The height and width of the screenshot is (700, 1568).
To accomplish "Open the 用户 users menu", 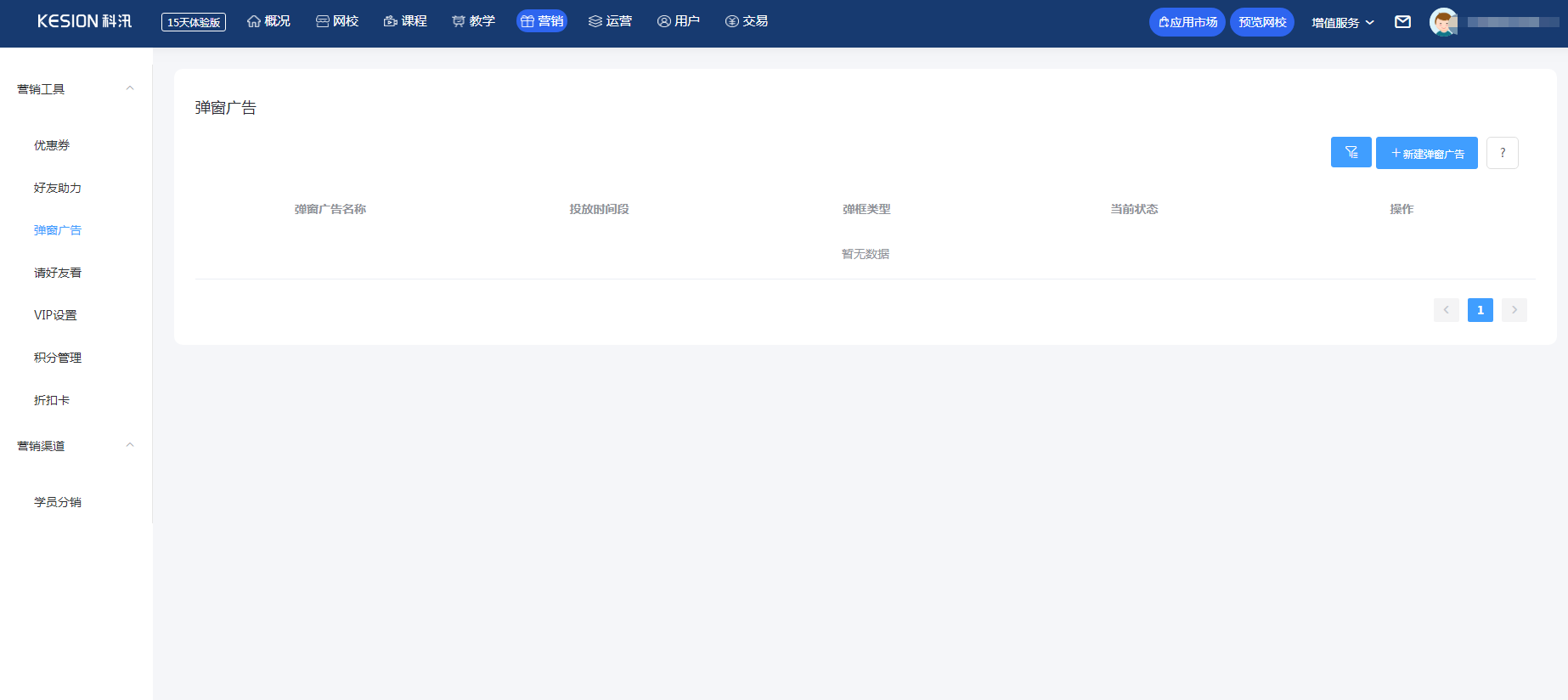I will click(x=679, y=21).
